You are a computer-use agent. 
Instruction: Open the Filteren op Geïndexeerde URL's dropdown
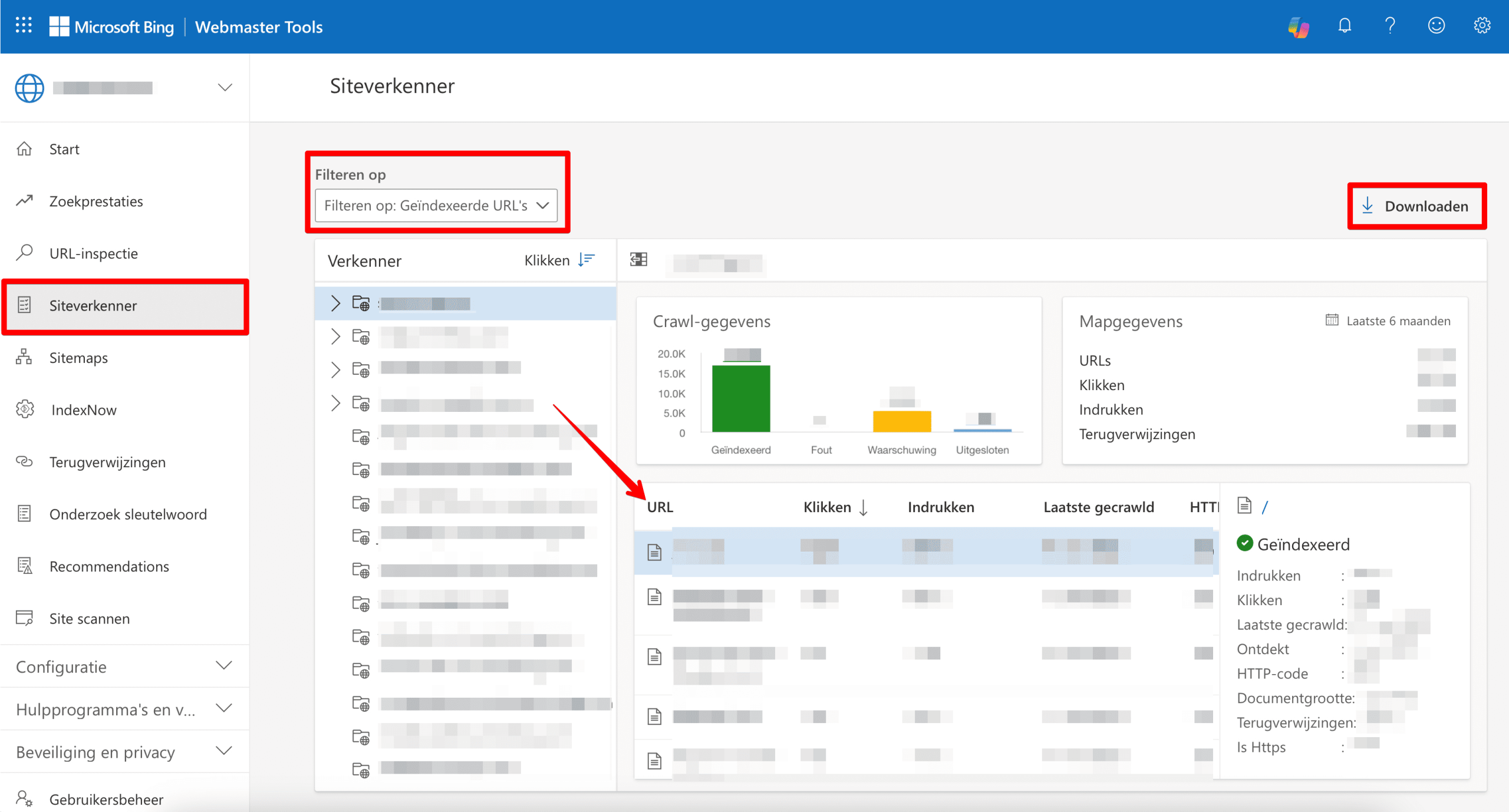[436, 205]
